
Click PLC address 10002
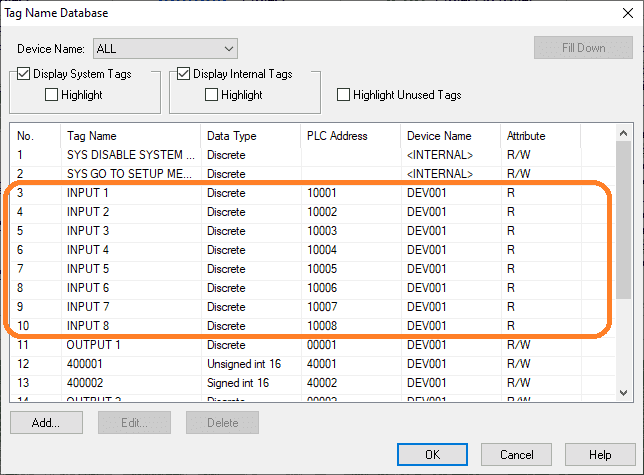tap(322, 212)
